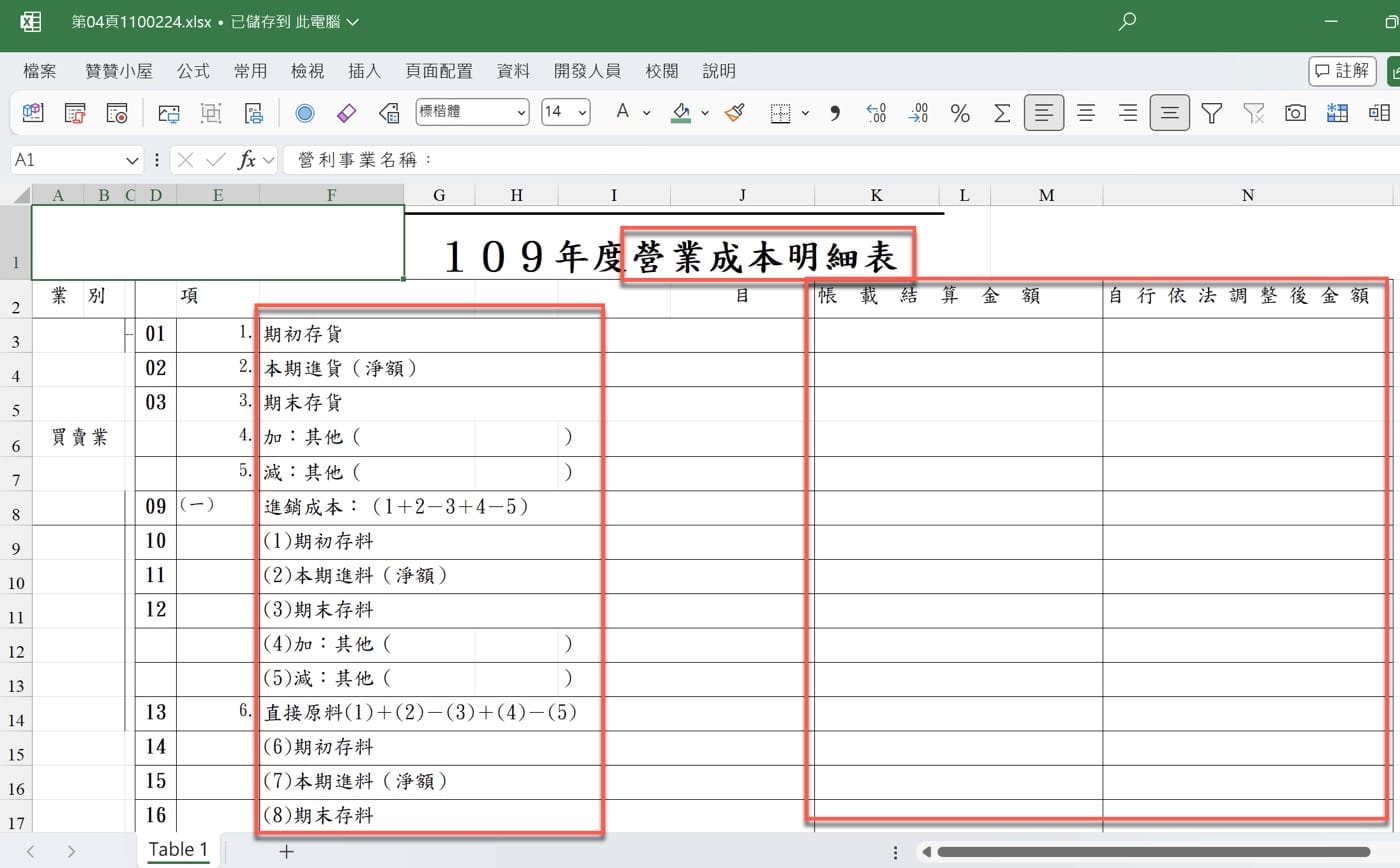This screenshot has width=1400, height=868.
Task: Open the 校閱 ribbon tab
Action: pos(662,71)
